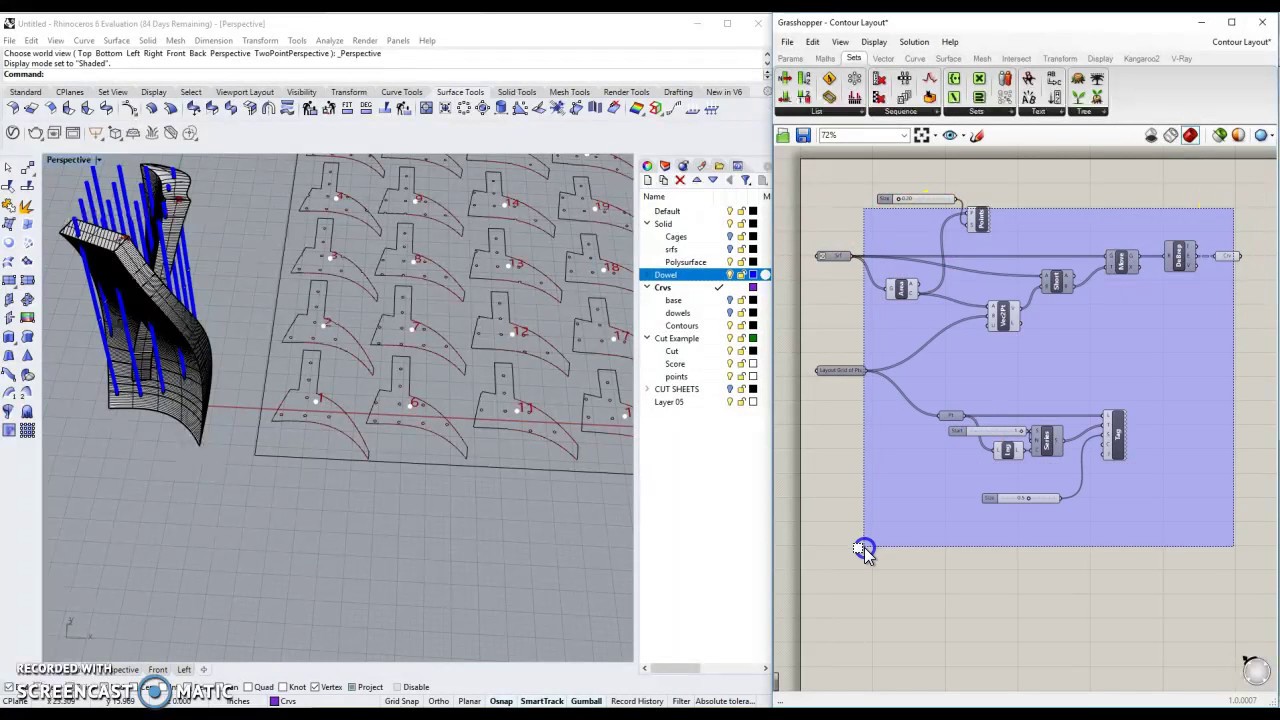1280x720 pixels.
Task: Toggle the Knot osnap checkbox
Action: pyautogui.click(x=283, y=687)
